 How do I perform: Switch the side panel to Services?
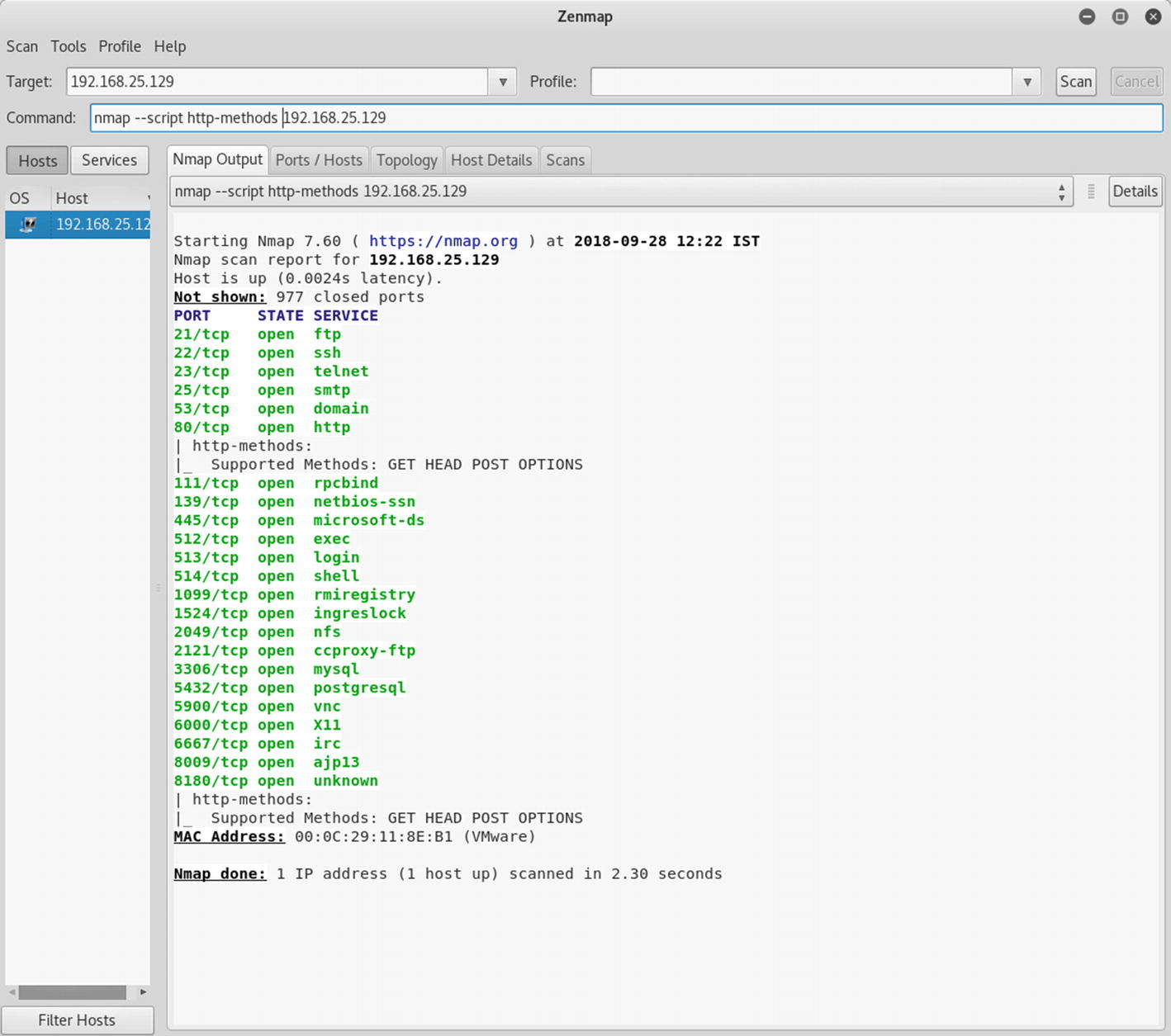(109, 160)
